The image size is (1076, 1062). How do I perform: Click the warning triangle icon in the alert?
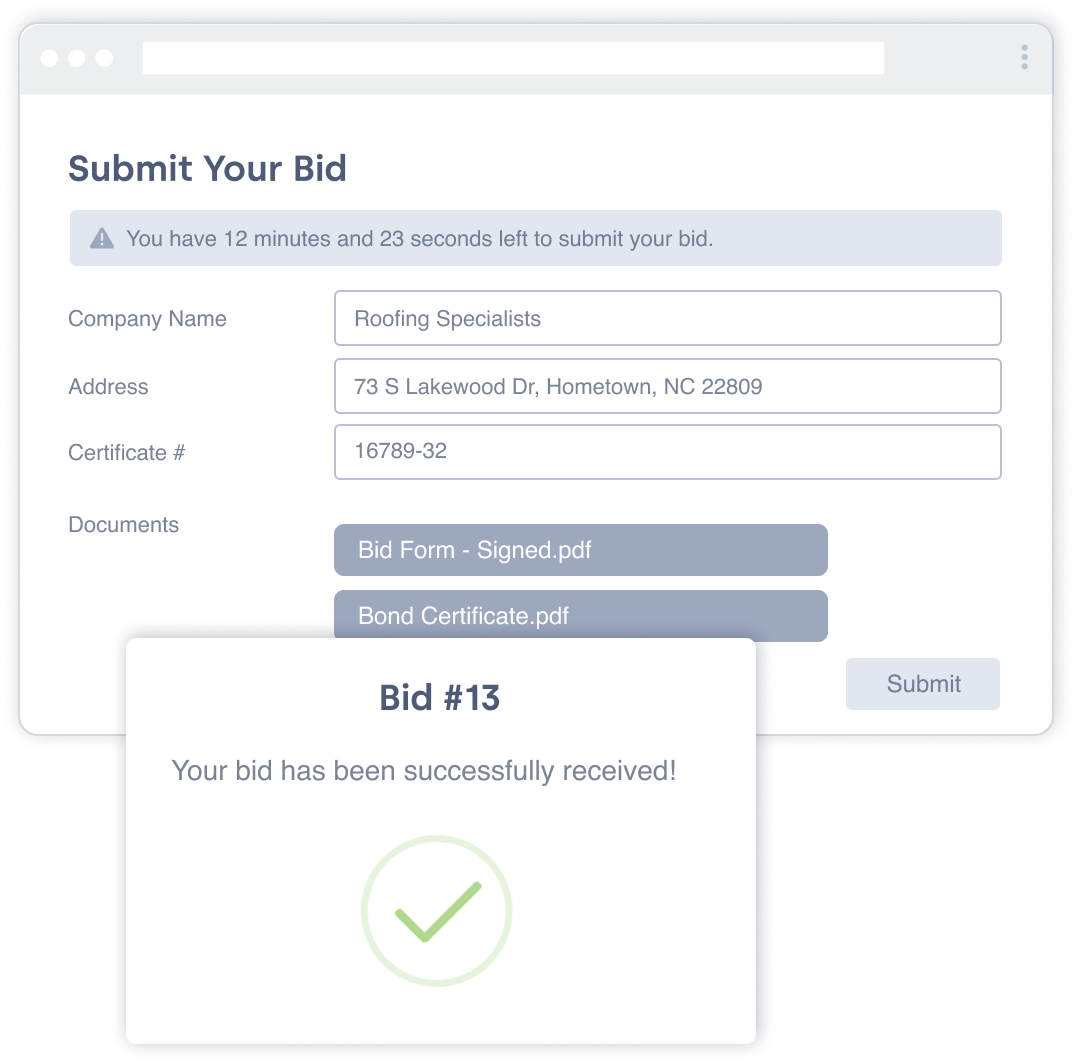tap(102, 239)
